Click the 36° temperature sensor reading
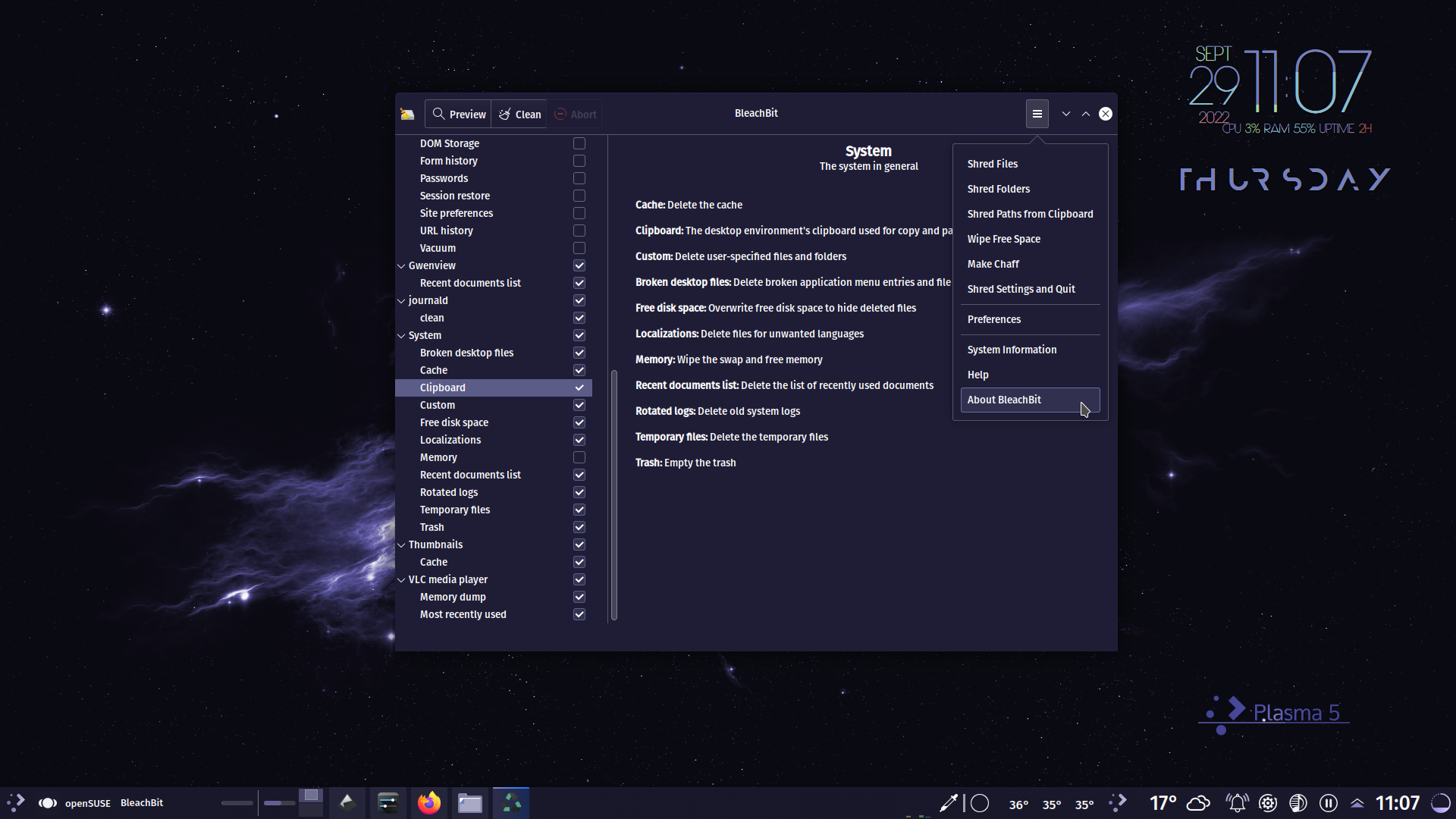This screenshot has height=819, width=1456. click(1018, 805)
